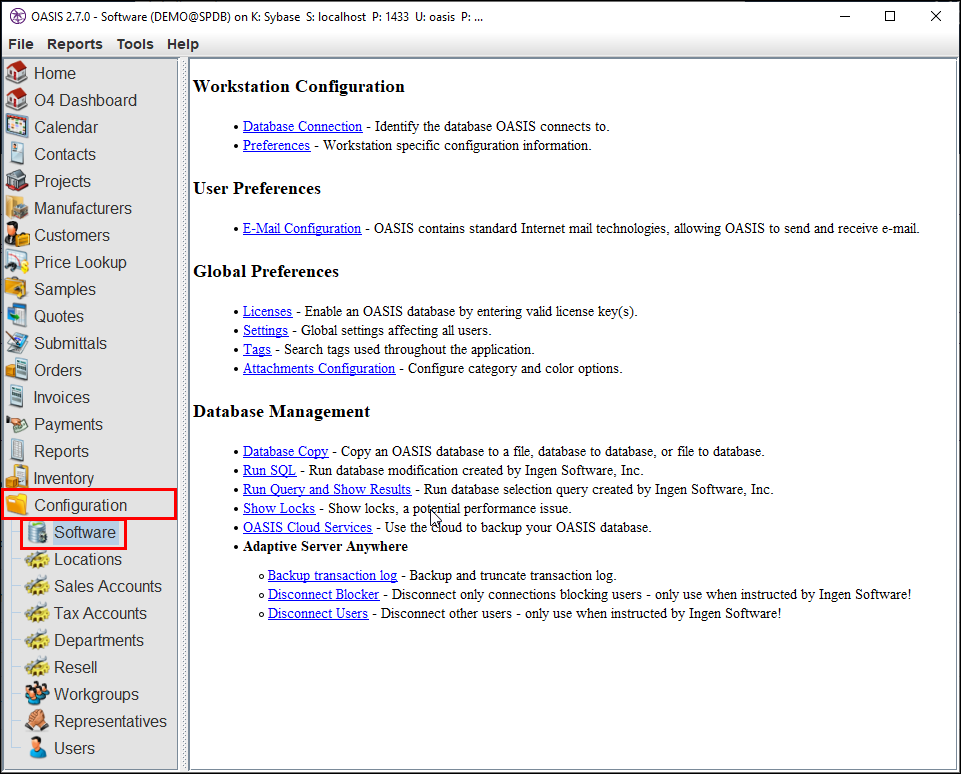Click the Disconnect Users link
Screen dimensions: 961x774
[317, 613]
